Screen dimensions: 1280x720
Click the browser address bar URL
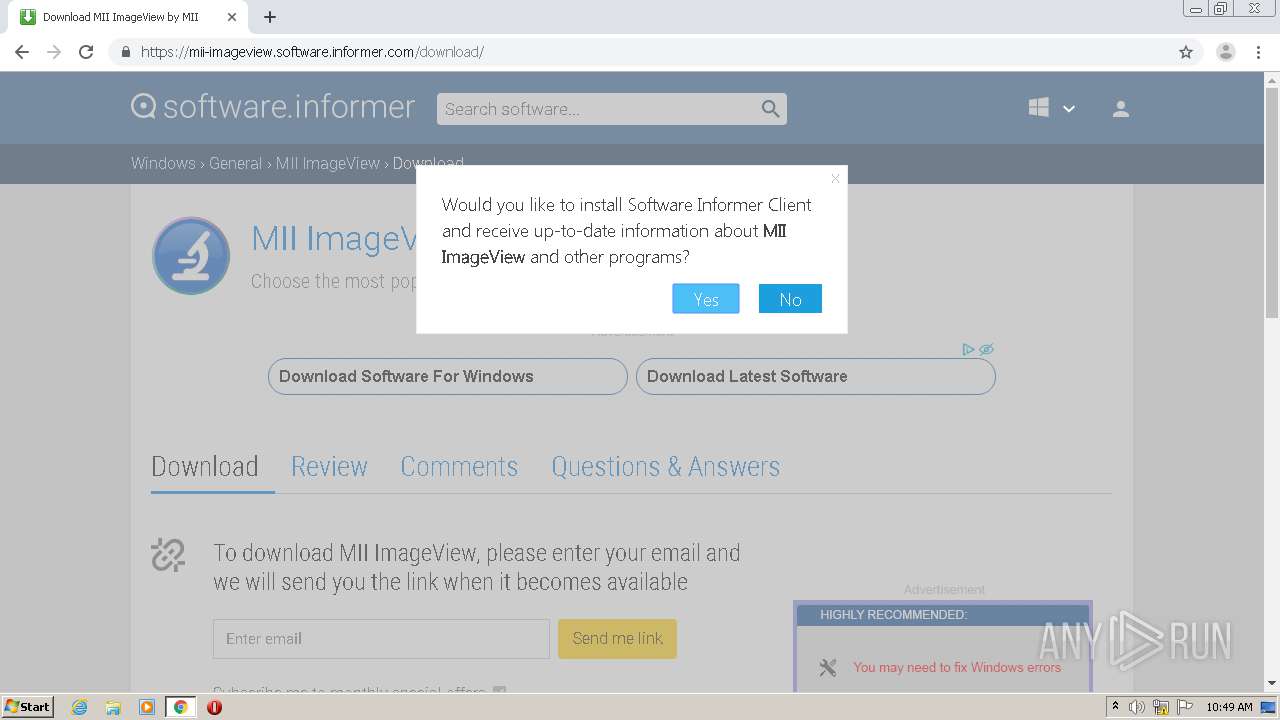(312, 52)
